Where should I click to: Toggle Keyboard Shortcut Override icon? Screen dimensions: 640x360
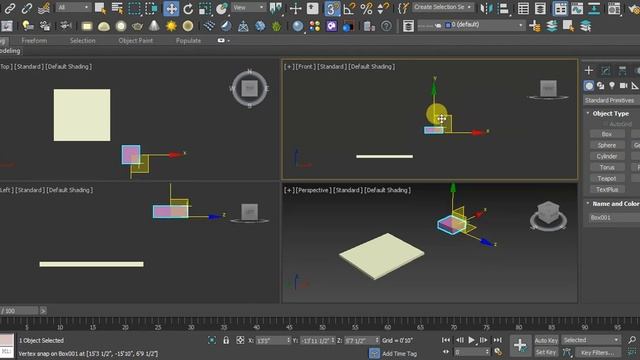(x=313, y=8)
